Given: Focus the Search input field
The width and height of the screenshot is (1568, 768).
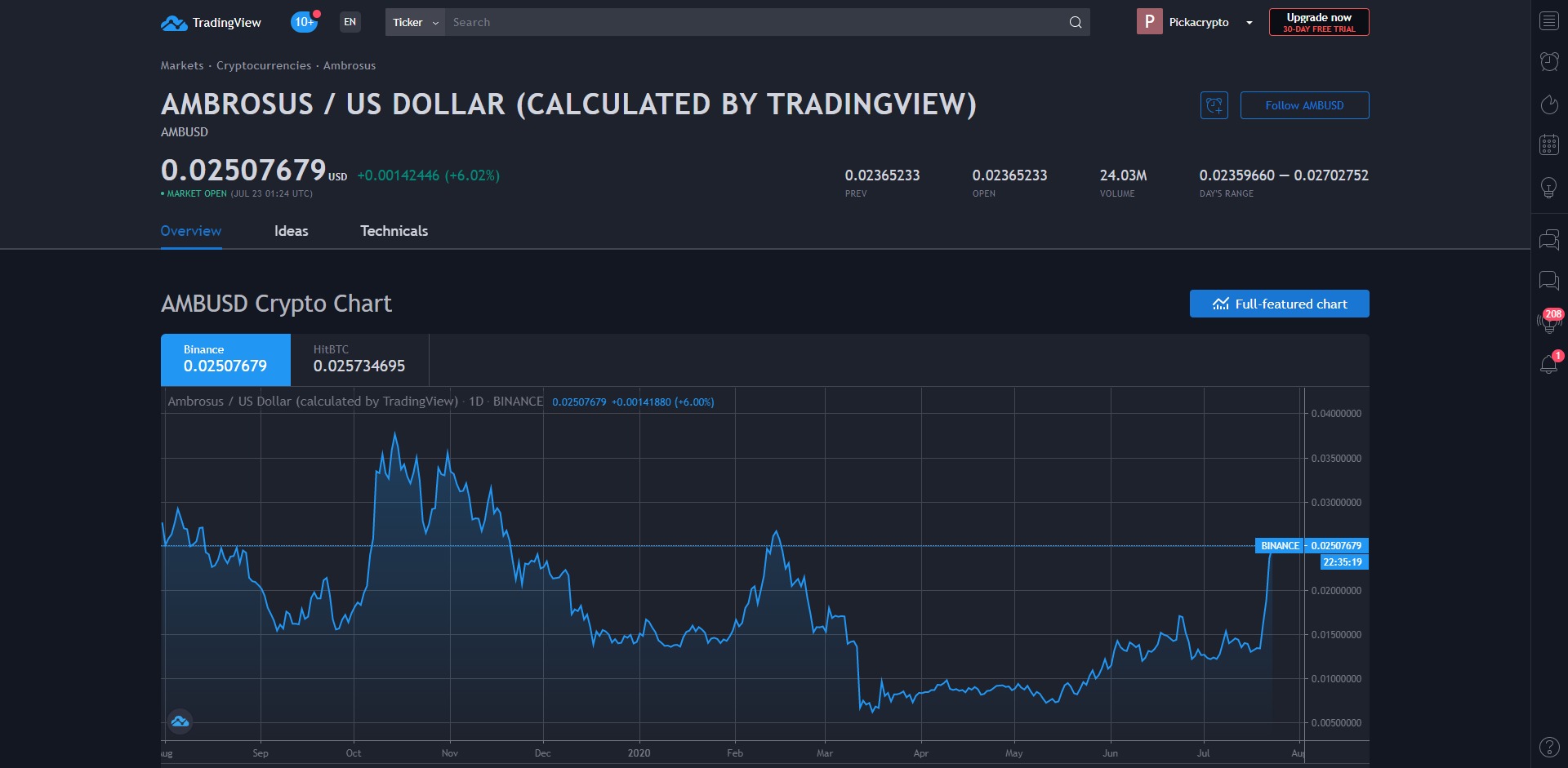Looking at the screenshot, I should pyautogui.click(x=756, y=22).
